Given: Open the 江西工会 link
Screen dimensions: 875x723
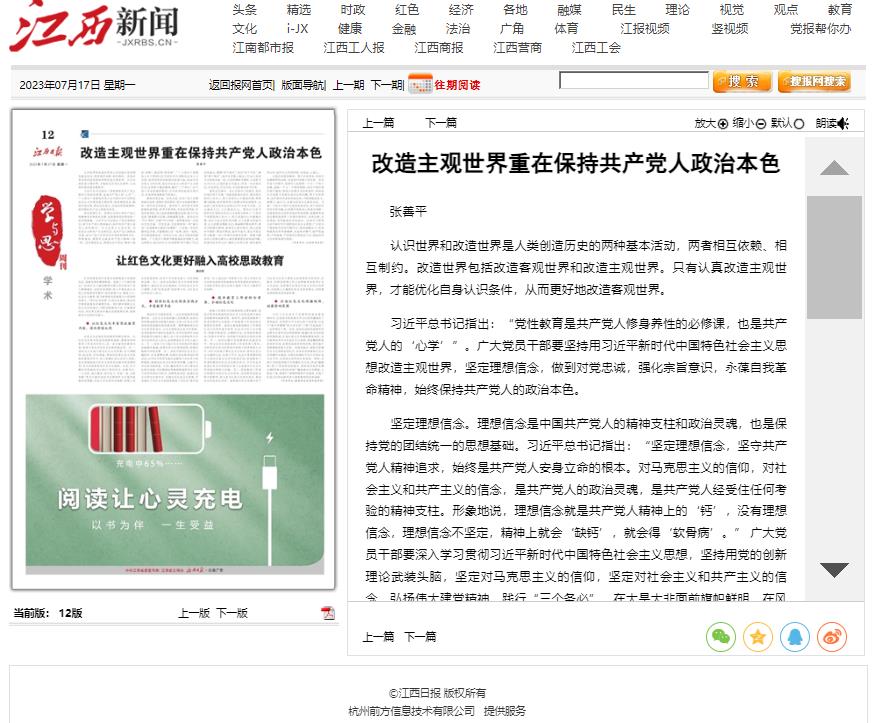Looking at the screenshot, I should (x=596, y=47).
